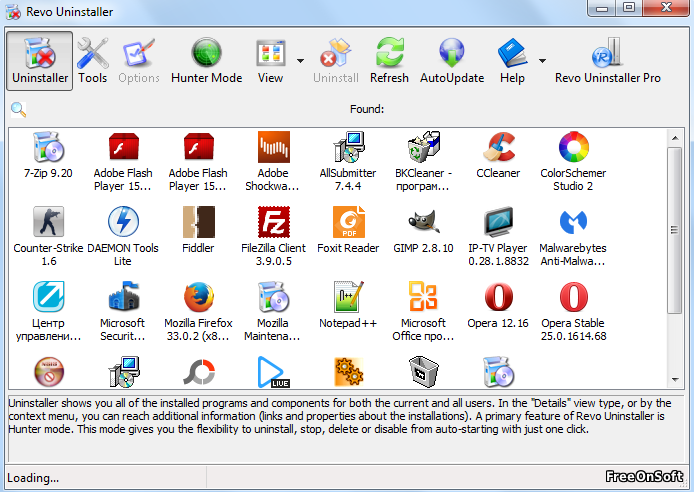This screenshot has width=694, height=492.
Task: Select the orange gears program icon
Action: point(349,372)
